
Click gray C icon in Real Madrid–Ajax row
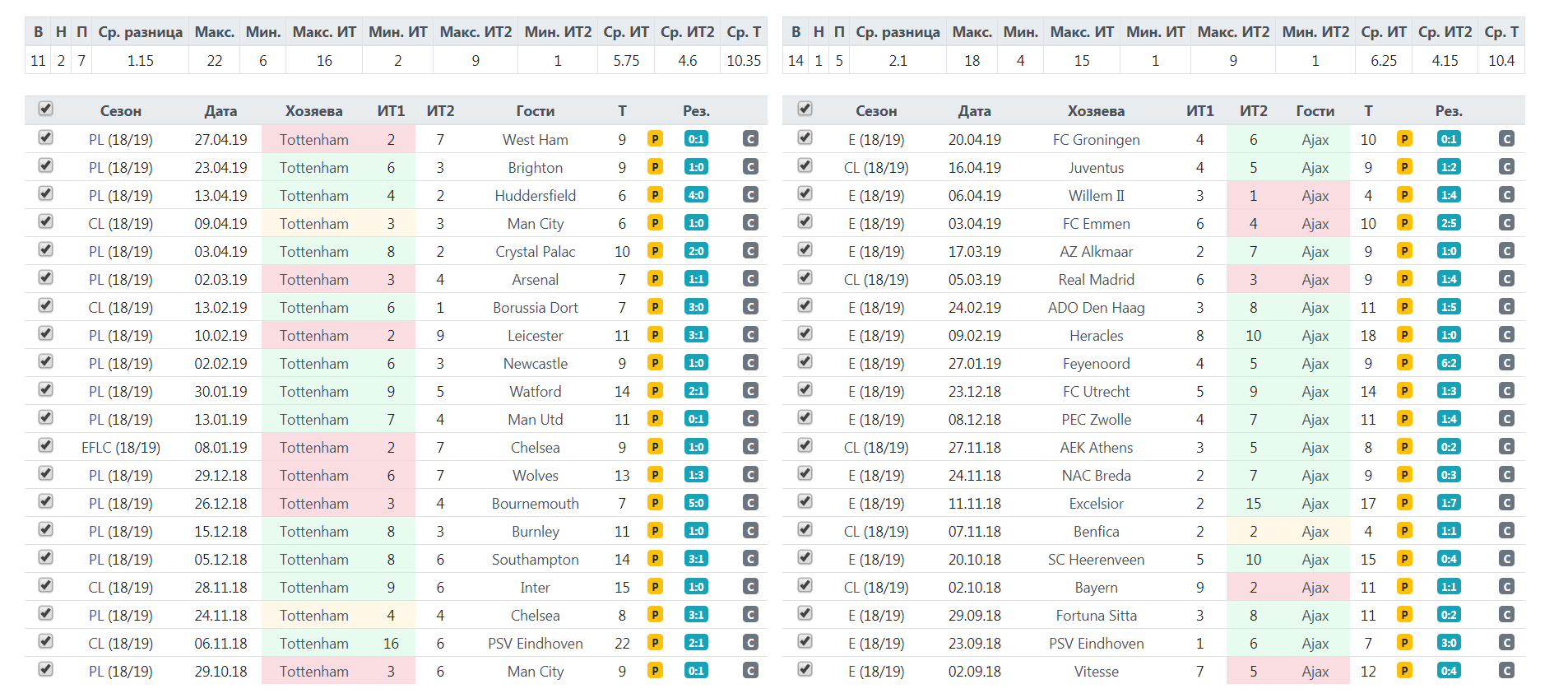1506,279
